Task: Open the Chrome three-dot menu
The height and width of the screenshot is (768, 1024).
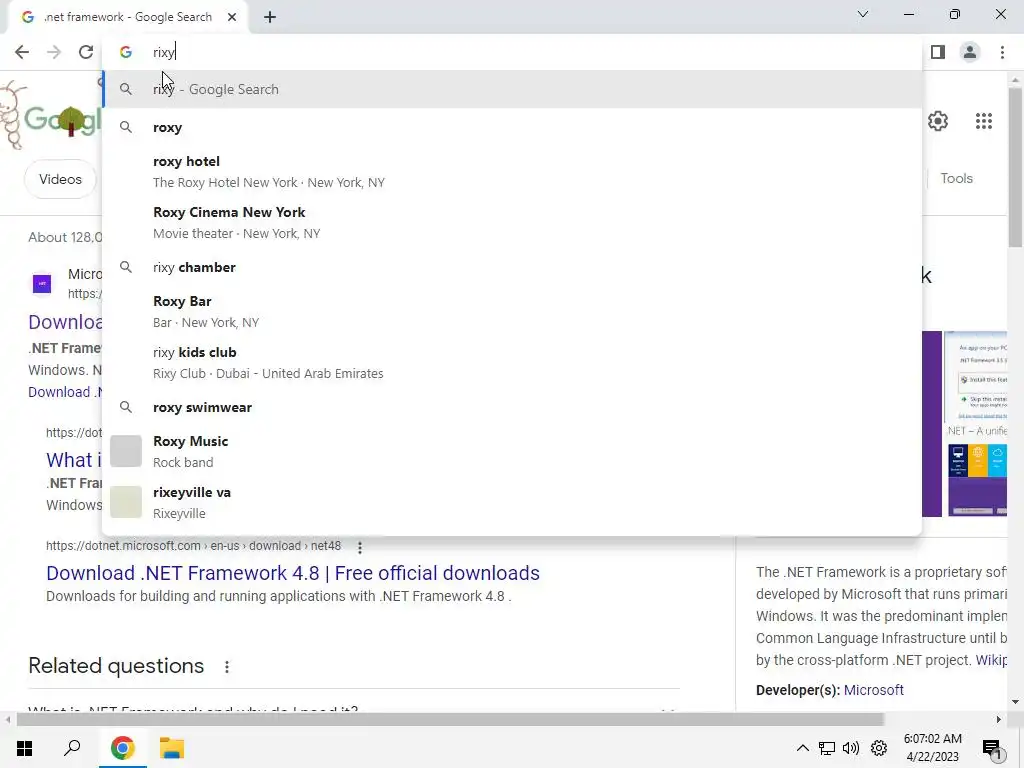Action: tap(1002, 52)
